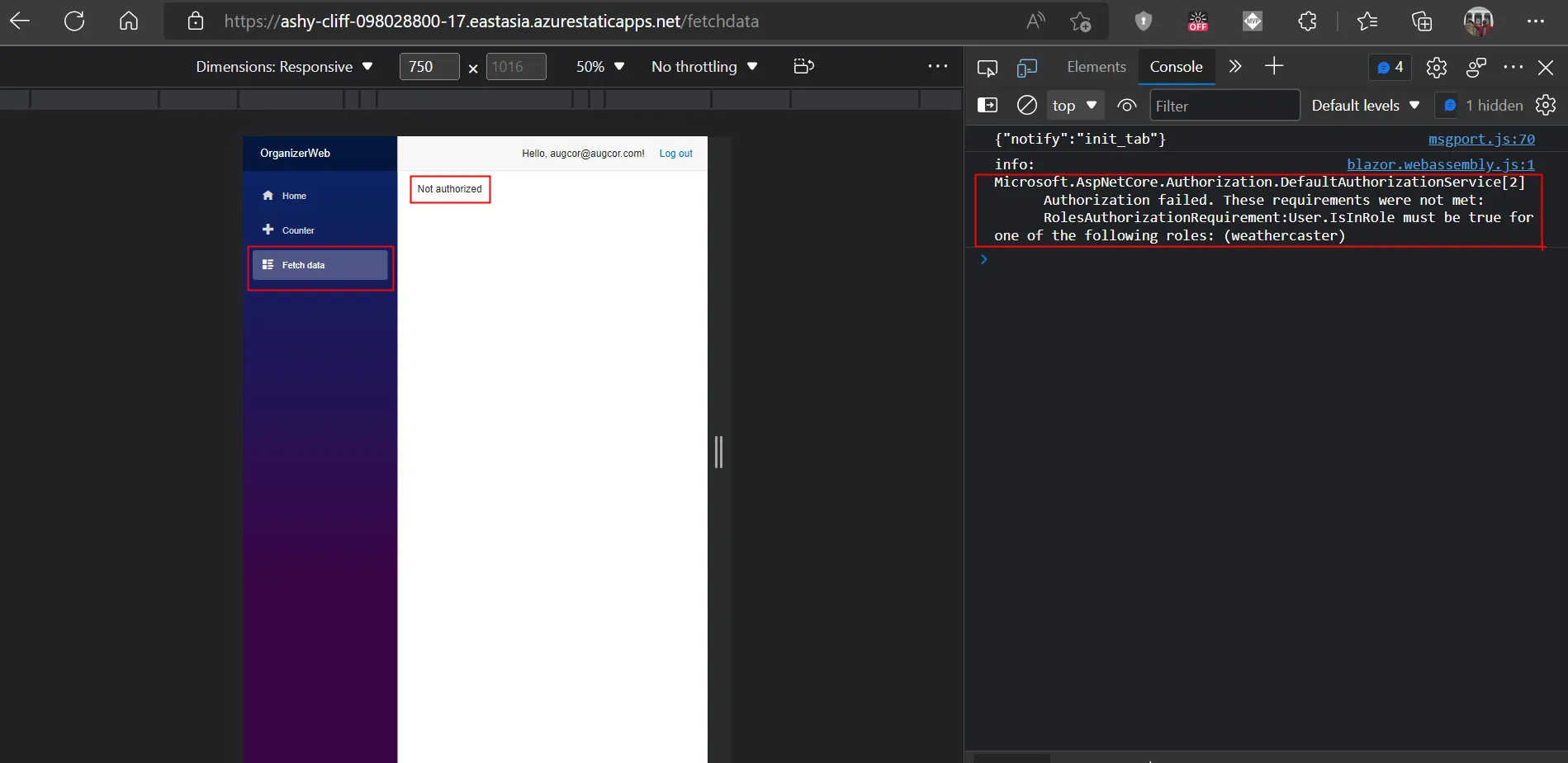Click the add new DevTools tab plus icon
This screenshot has height=763, width=1568.
(x=1274, y=66)
